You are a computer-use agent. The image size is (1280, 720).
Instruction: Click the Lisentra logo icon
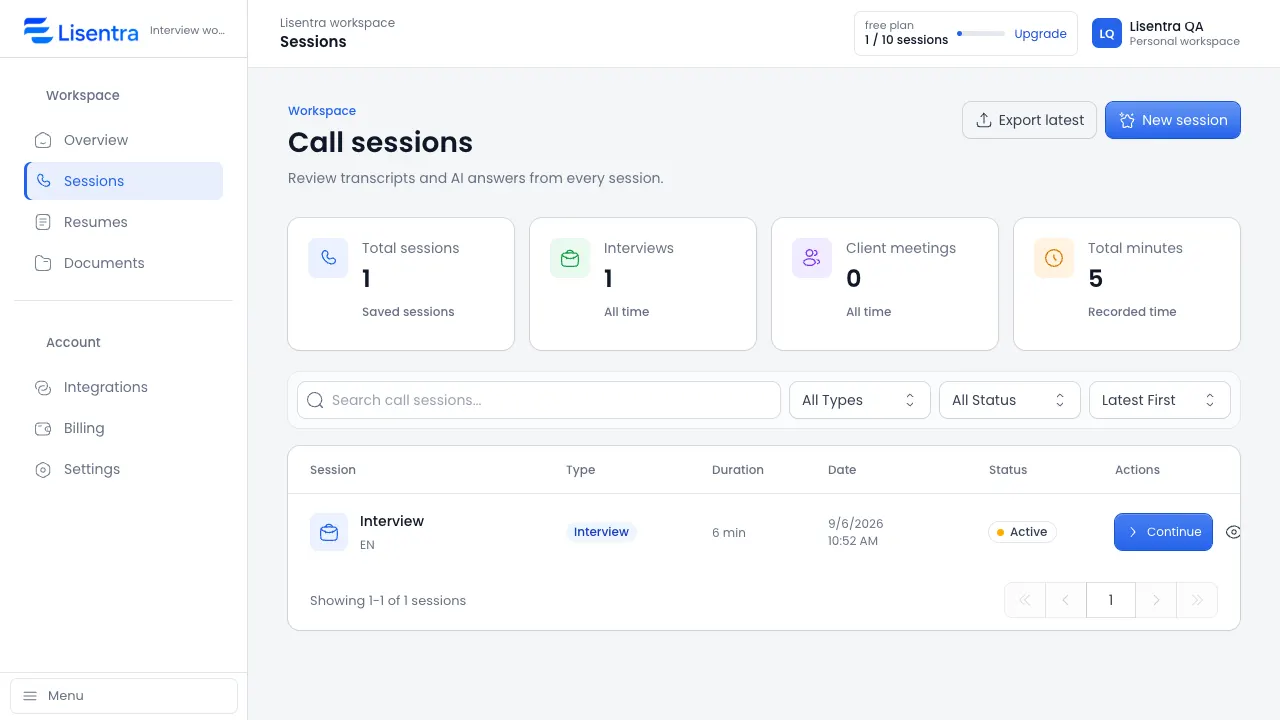[x=38, y=31]
